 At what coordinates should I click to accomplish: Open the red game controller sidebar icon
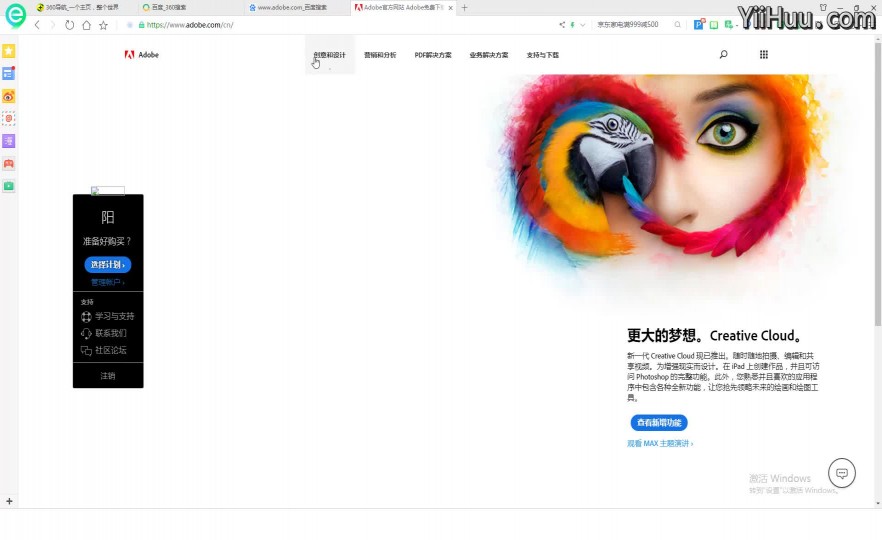(8, 164)
